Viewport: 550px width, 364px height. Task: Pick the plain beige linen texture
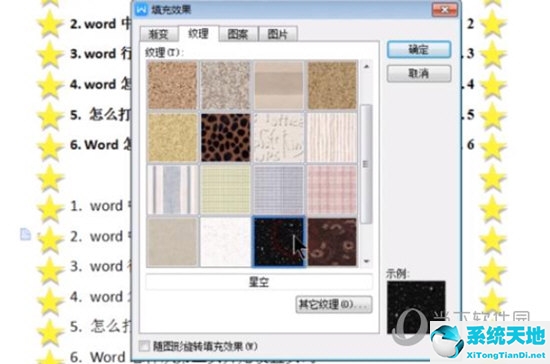tap(172, 242)
